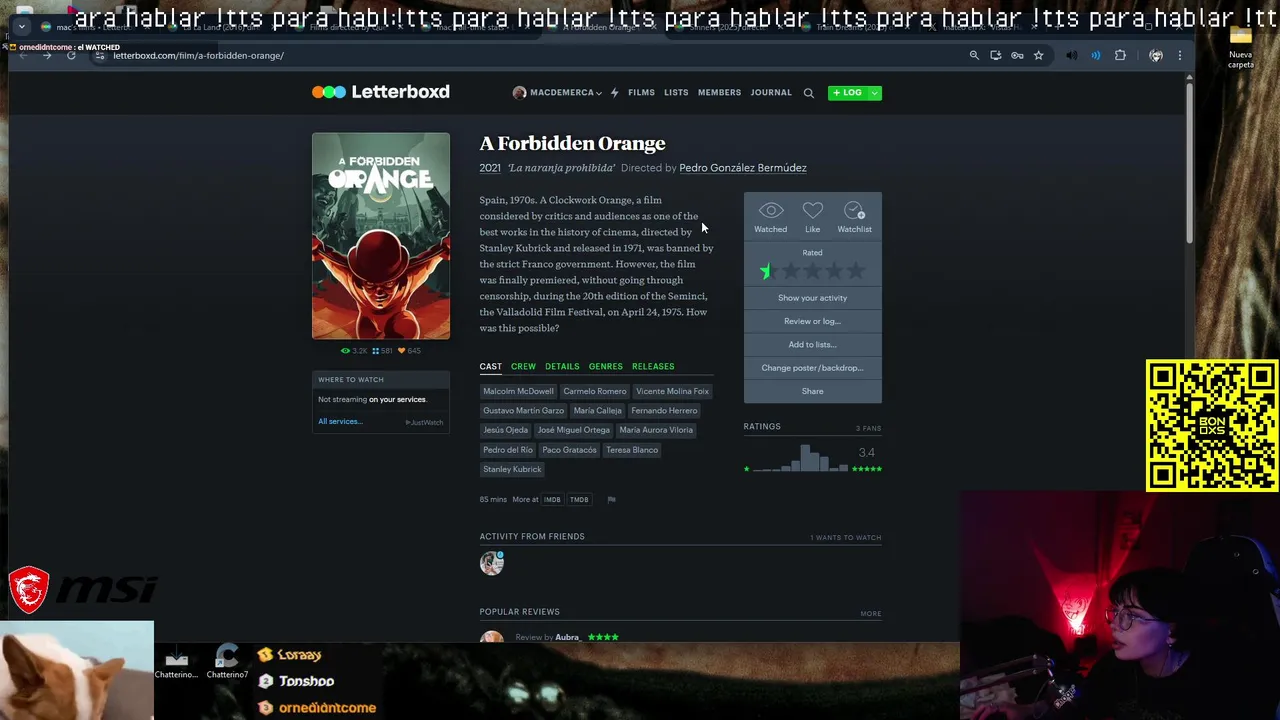Select the CAST tab
This screenshot has height=720, width=1280.
(x=490, y=366)
